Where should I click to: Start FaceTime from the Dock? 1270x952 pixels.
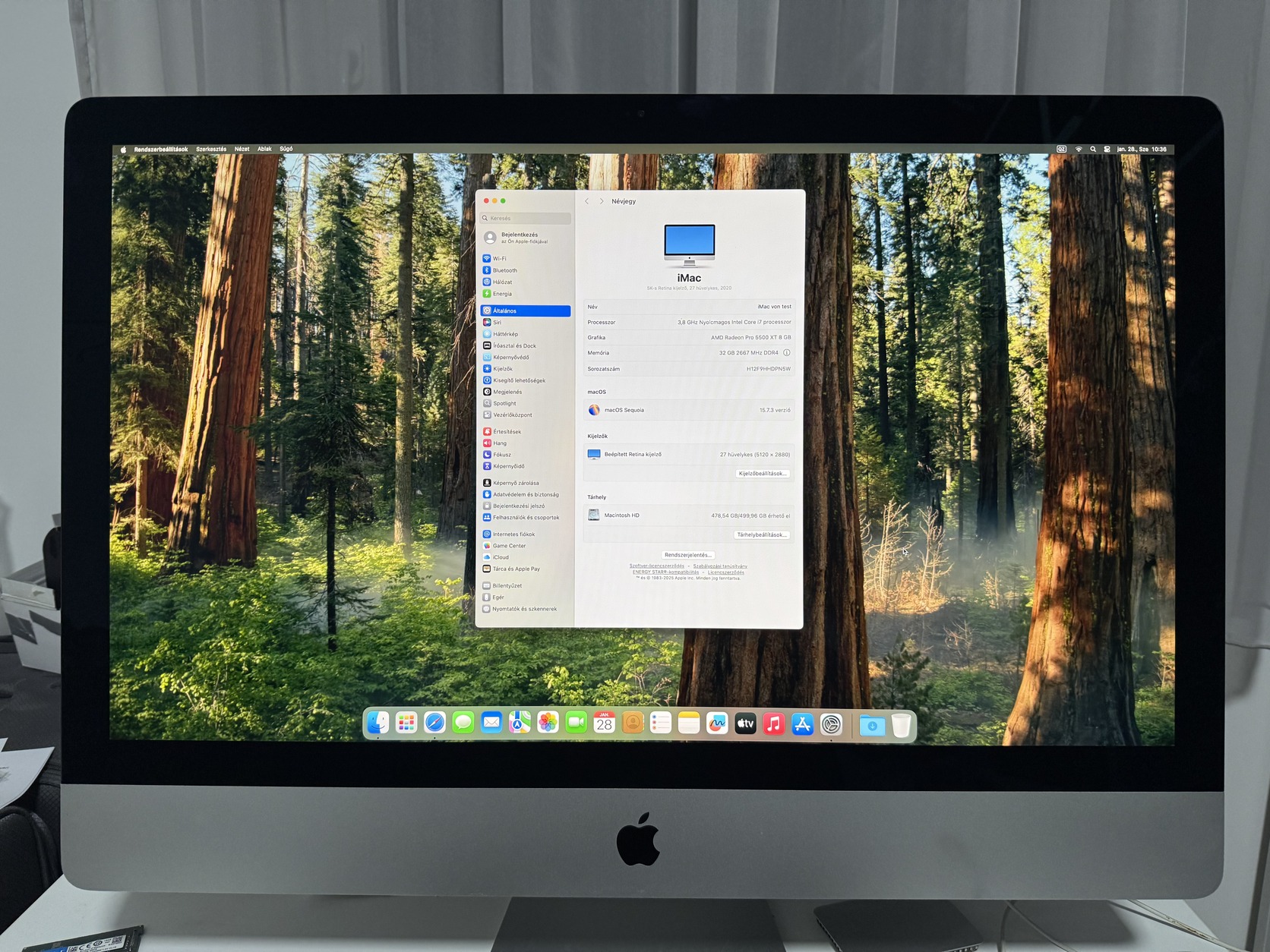point(577,723)
